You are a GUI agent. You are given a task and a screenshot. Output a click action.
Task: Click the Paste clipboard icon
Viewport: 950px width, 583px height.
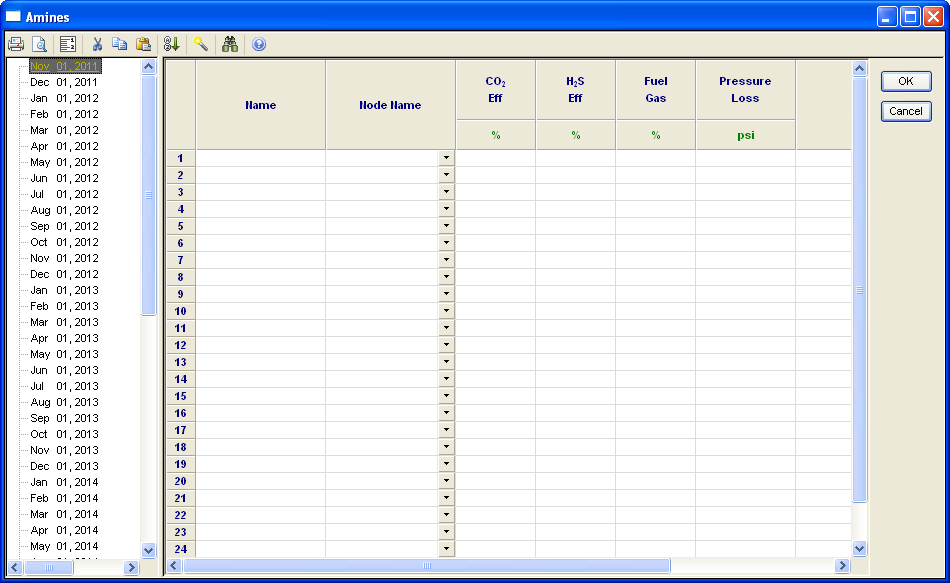coord(143,44)
